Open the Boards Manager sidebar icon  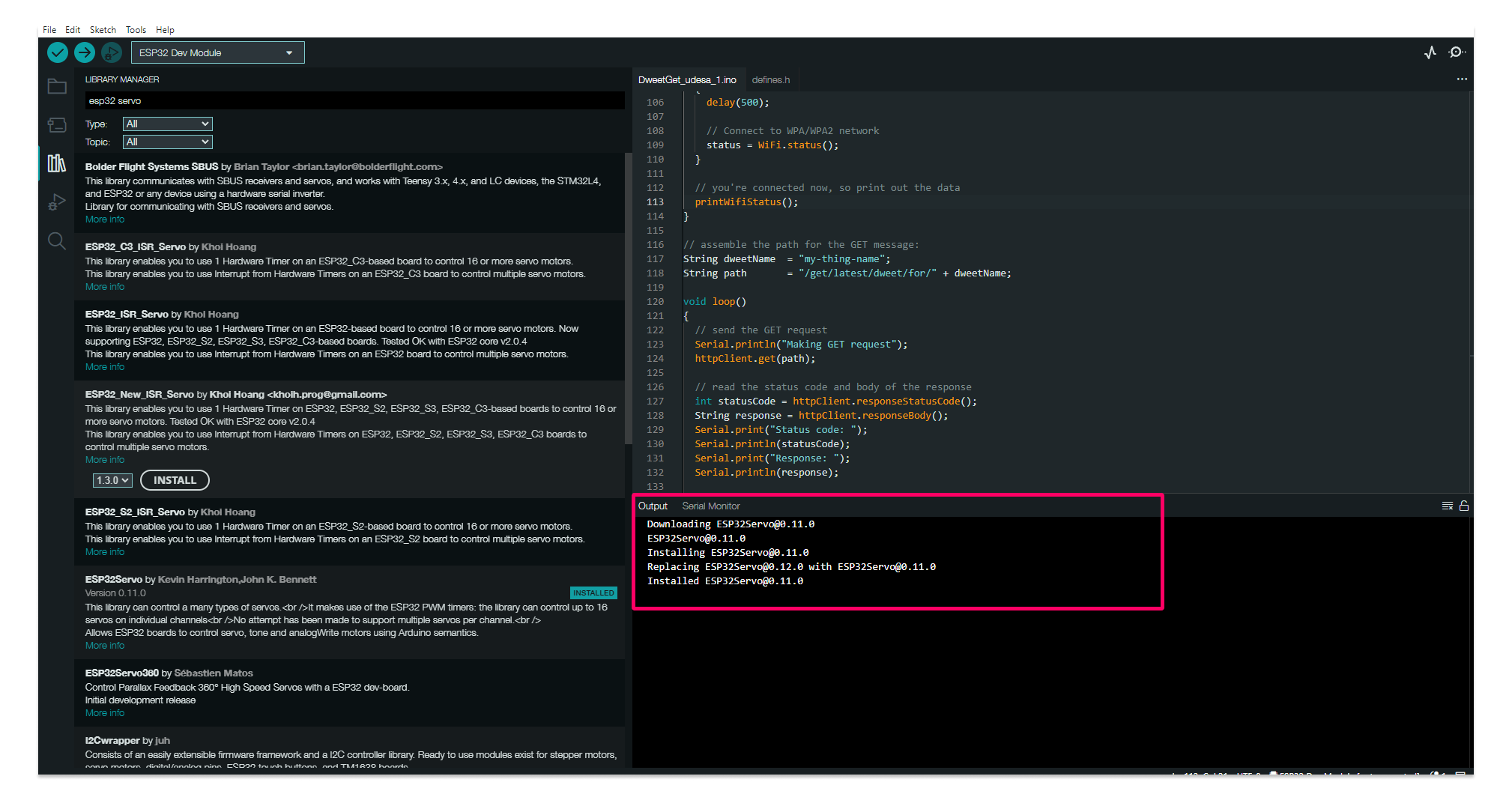pos(57,125)
